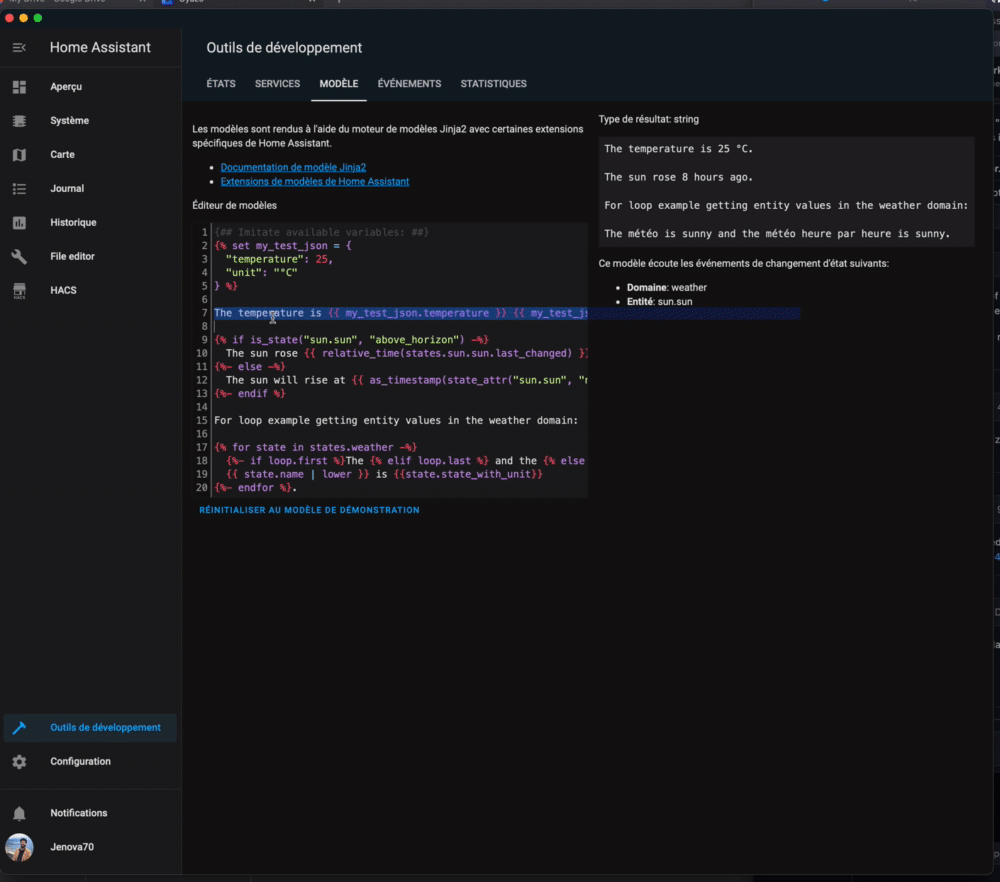Screen dimensions: 1000x882
Task: Switch to the ÉVÉNEMENTS tab
Action: (x=409, y=84)
